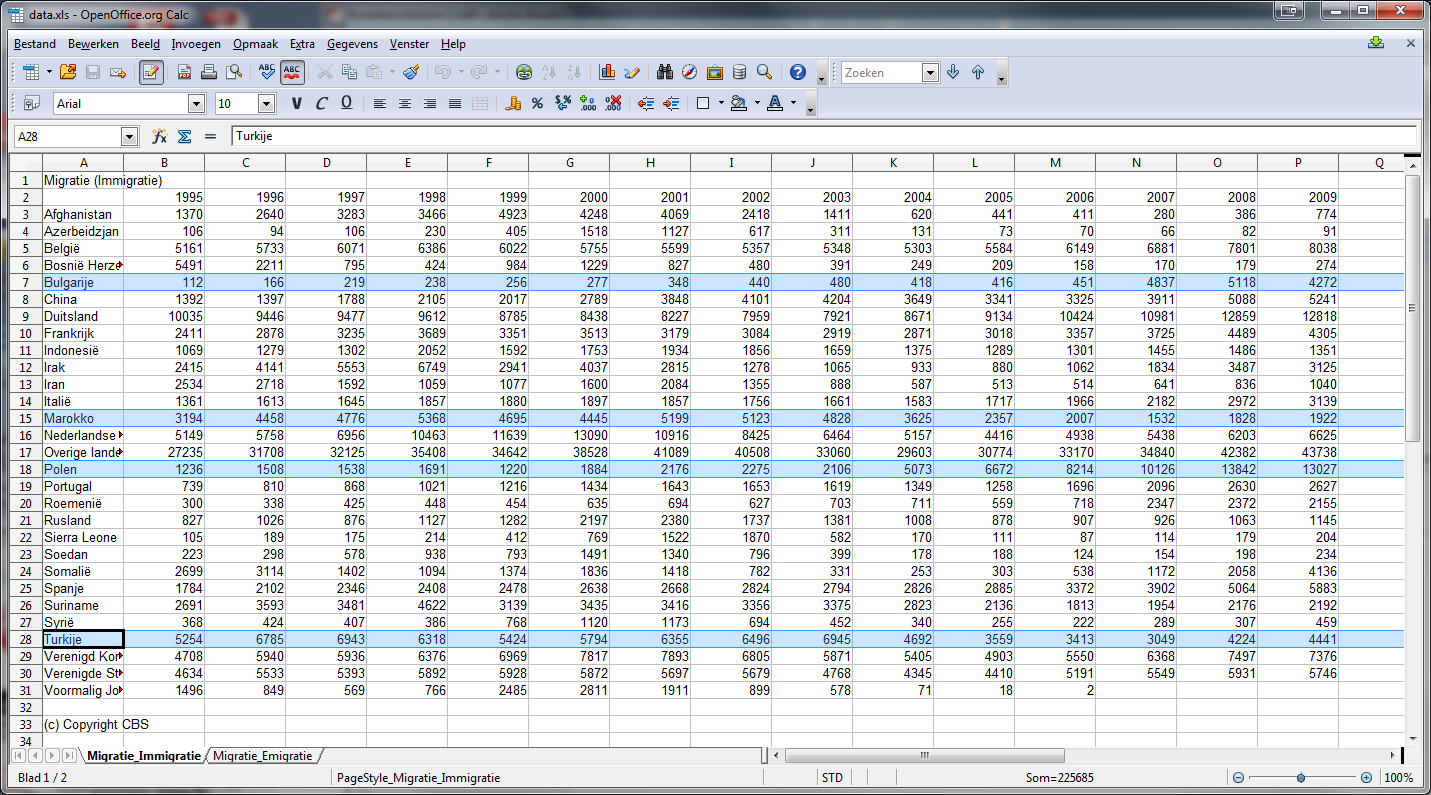Expand the Name Box dropdown

(129, 136)
